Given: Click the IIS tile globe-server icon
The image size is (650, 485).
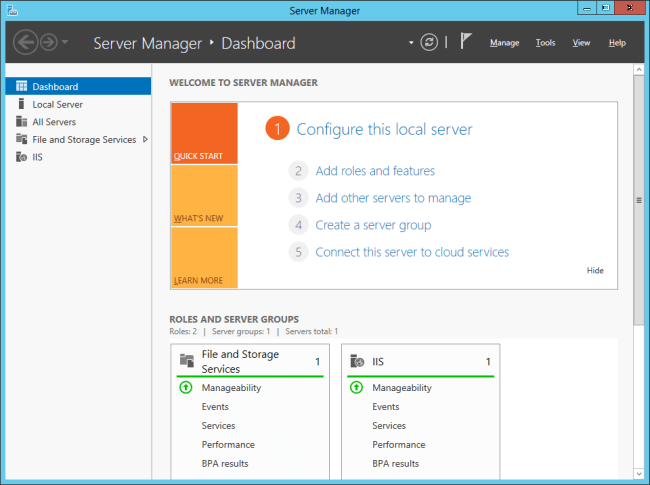Looking at the screenshot, I should coord(357,361).
